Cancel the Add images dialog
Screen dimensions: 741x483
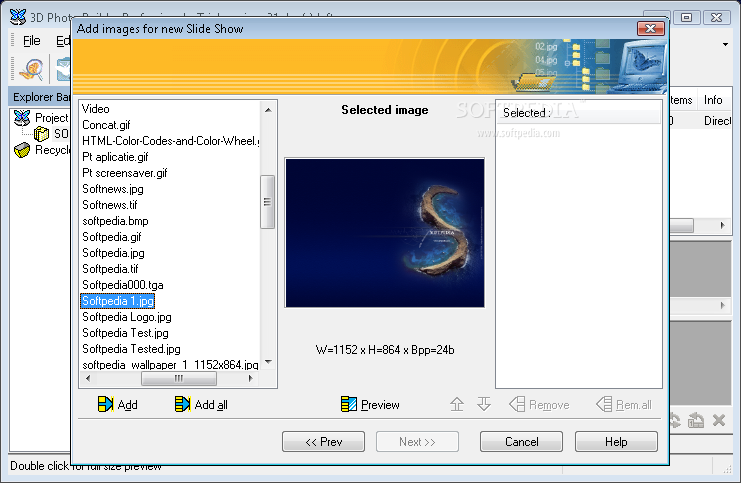click(x=521, y=441)
